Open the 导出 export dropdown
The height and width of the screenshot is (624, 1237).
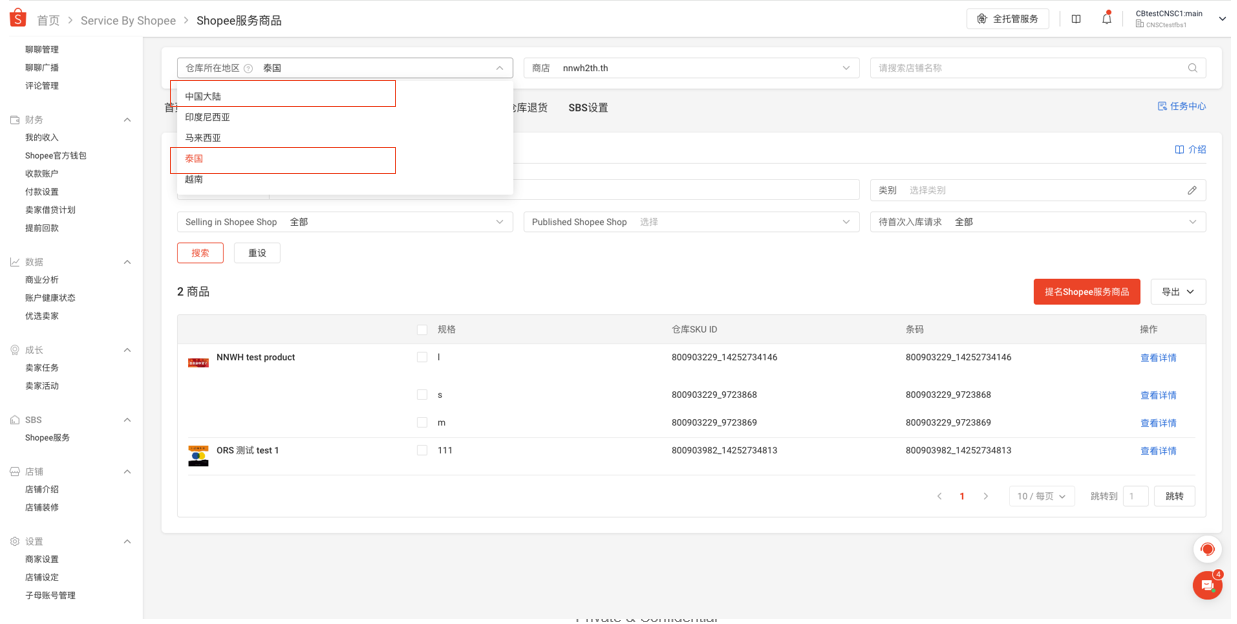(1178, 292)
